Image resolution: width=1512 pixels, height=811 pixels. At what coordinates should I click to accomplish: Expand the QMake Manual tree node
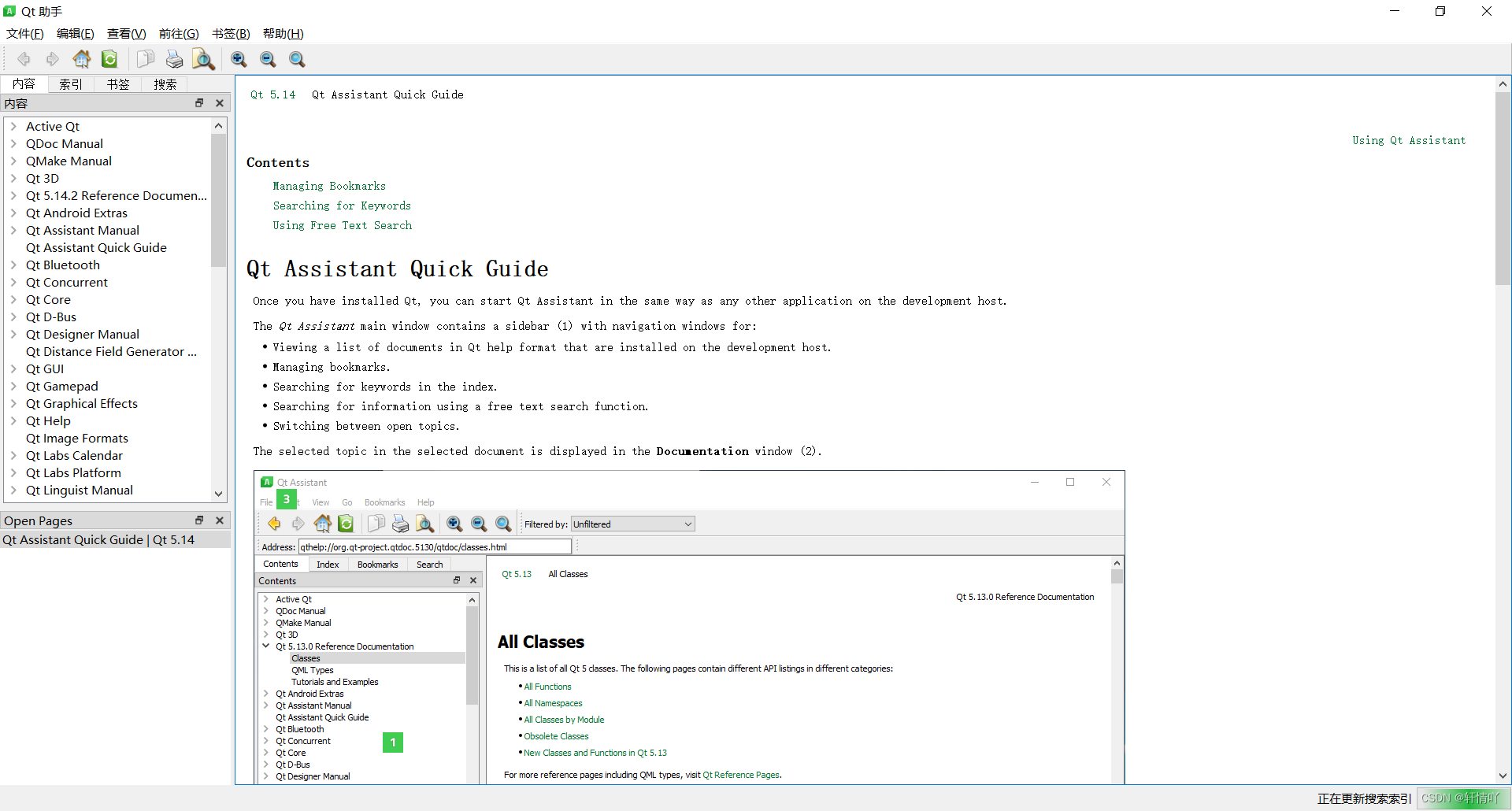[x=13, y=161]
